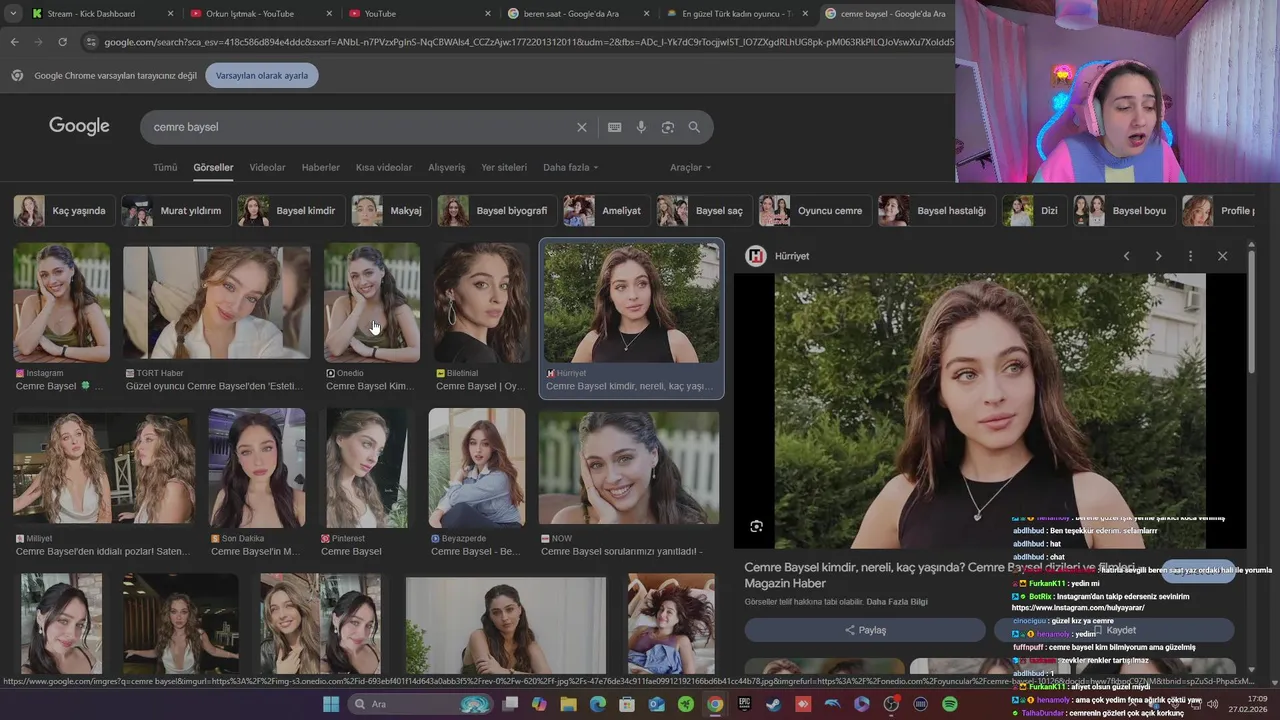Image resolution: width=1280 pixels, height=720 pixels.
Task: Open three-dot options menu in preview panel
Action: 1190,256
